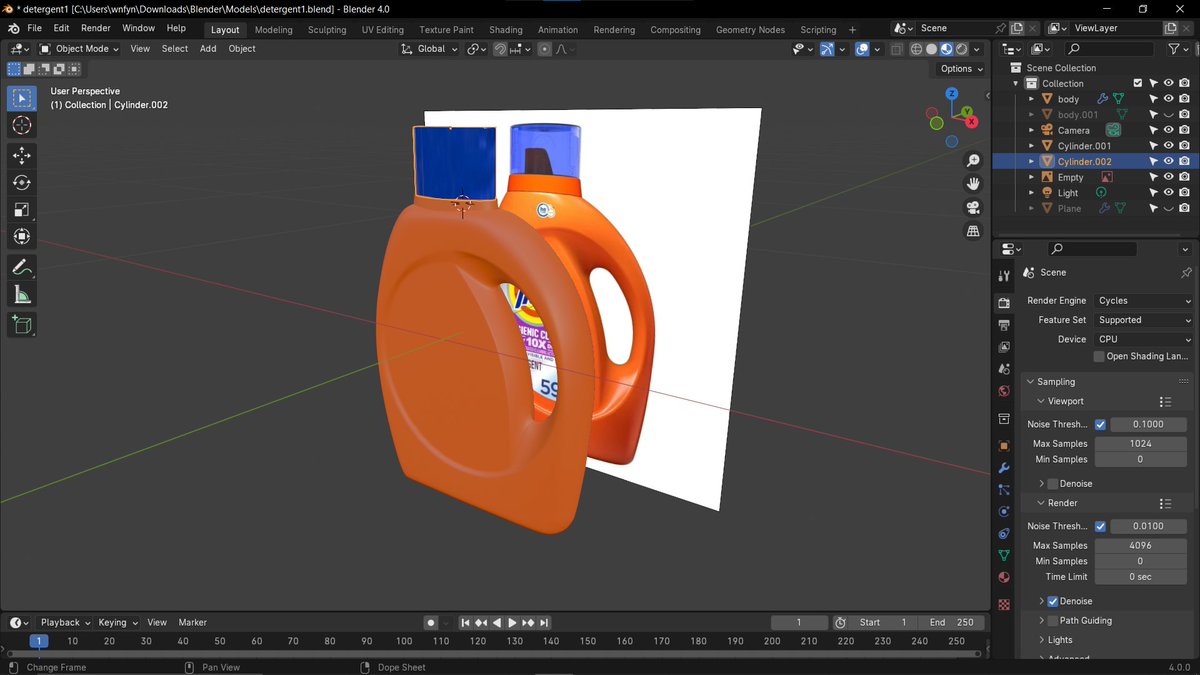This screenshot has width=1200, height=675.
Task: Switch to the Sculpting workspace tab
Action: [x=326, y=29]
